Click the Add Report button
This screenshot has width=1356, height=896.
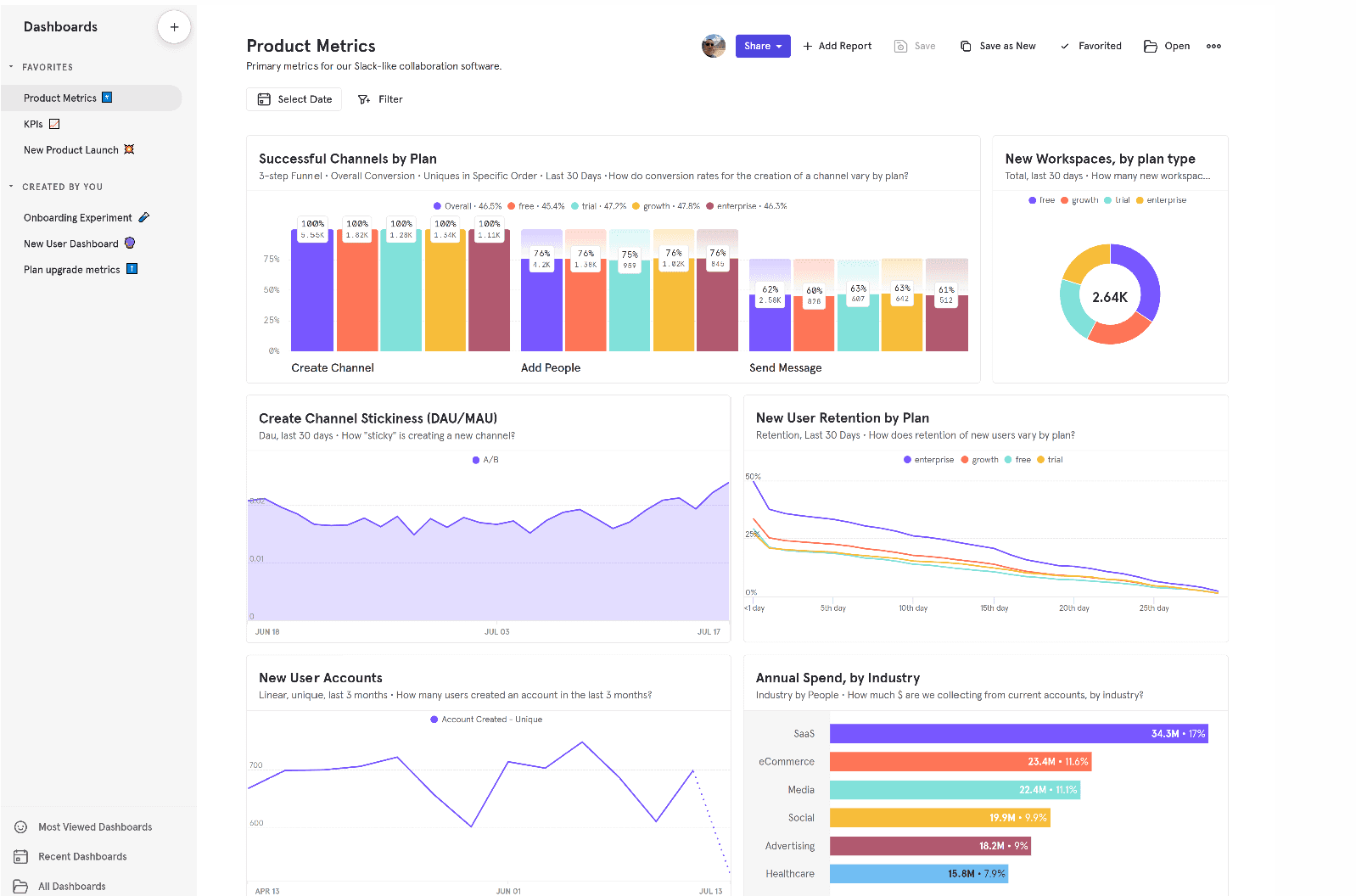point(837,47)
